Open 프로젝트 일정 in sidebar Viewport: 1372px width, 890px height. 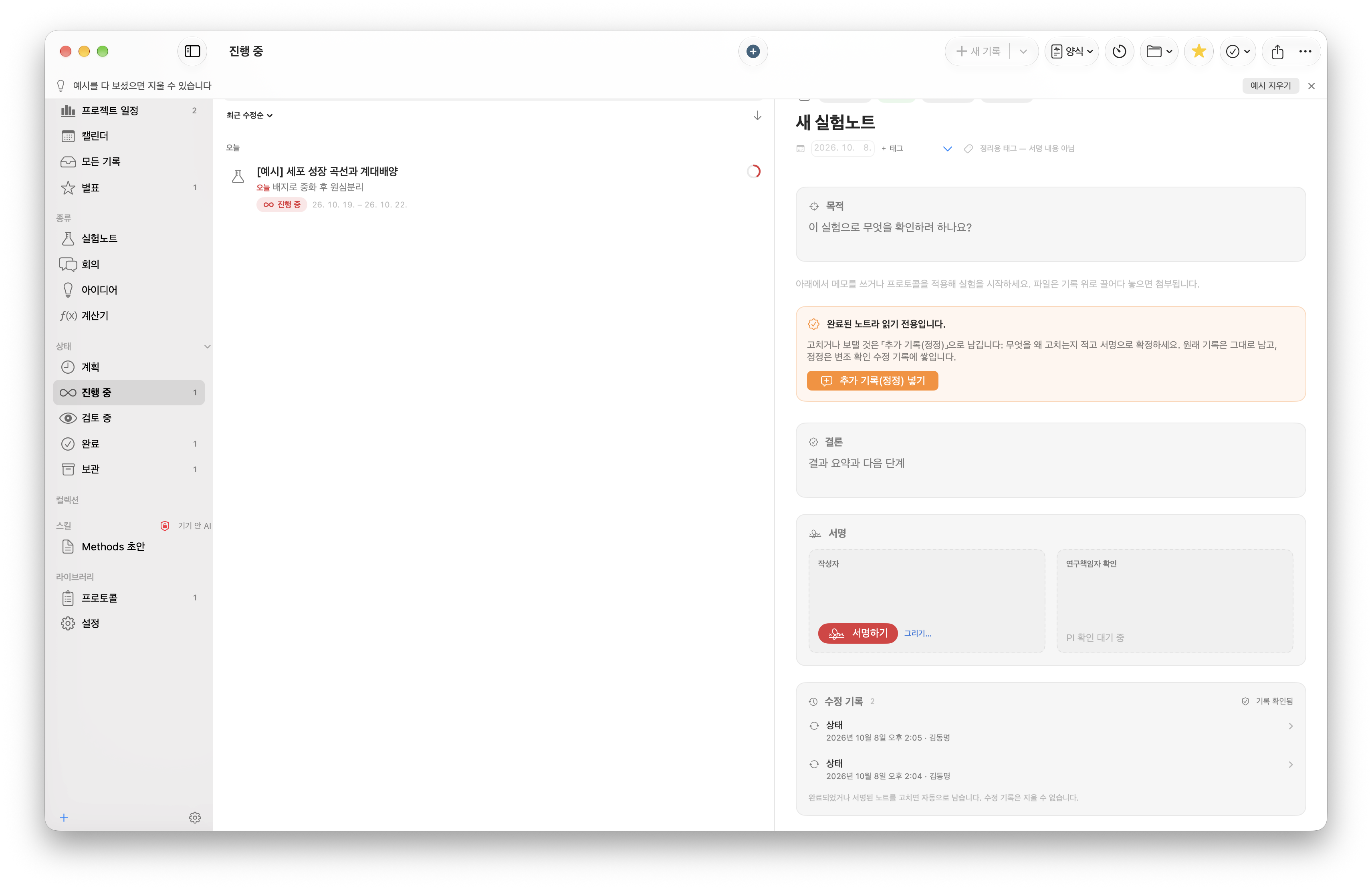[129, 110]
